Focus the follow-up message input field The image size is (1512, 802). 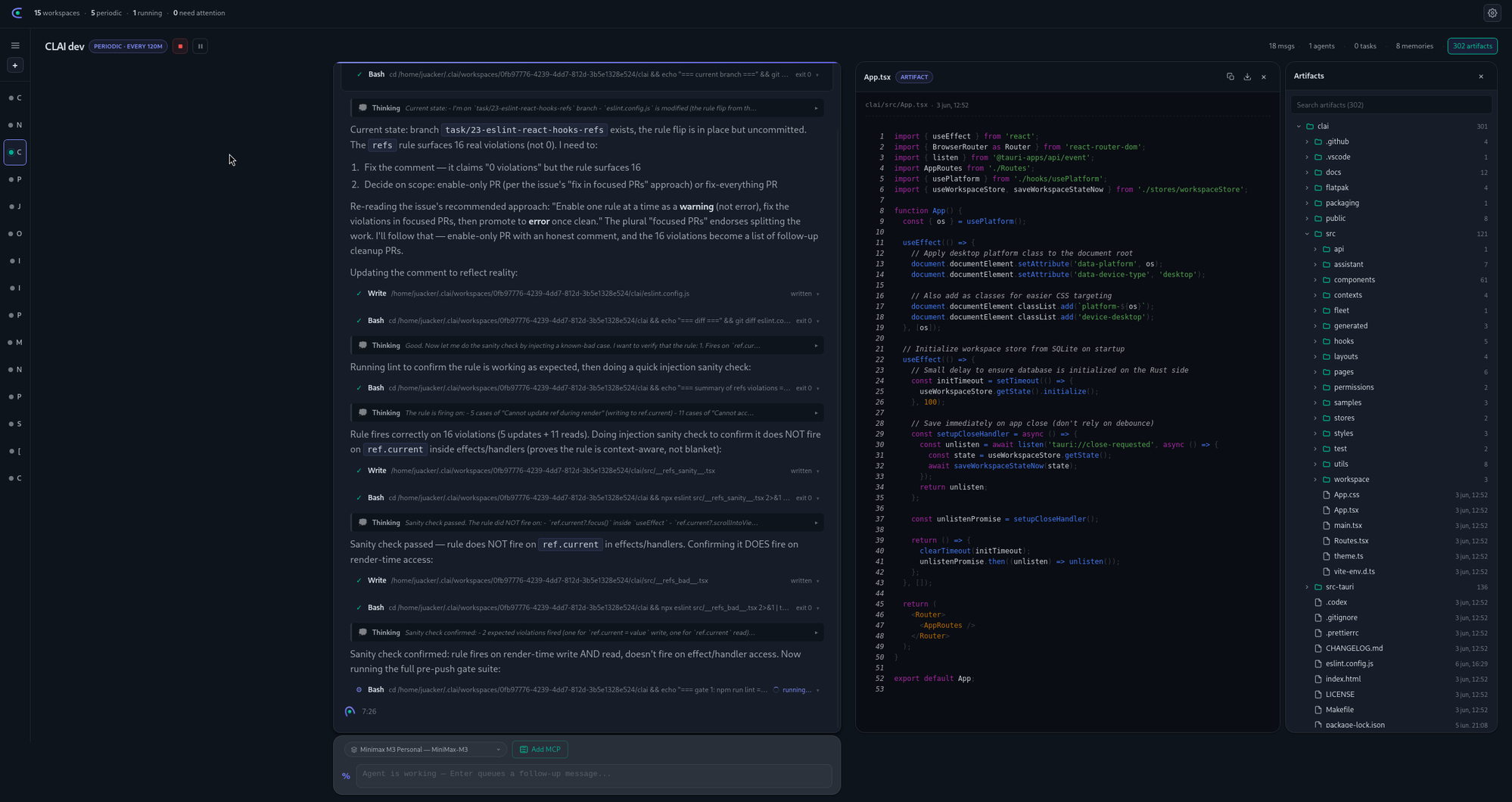click(x=593, y=774)
